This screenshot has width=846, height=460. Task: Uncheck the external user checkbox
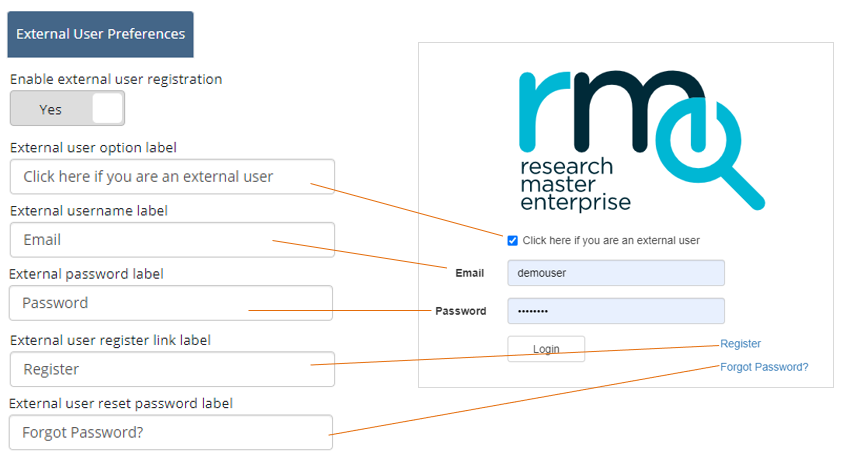point(513,241)
